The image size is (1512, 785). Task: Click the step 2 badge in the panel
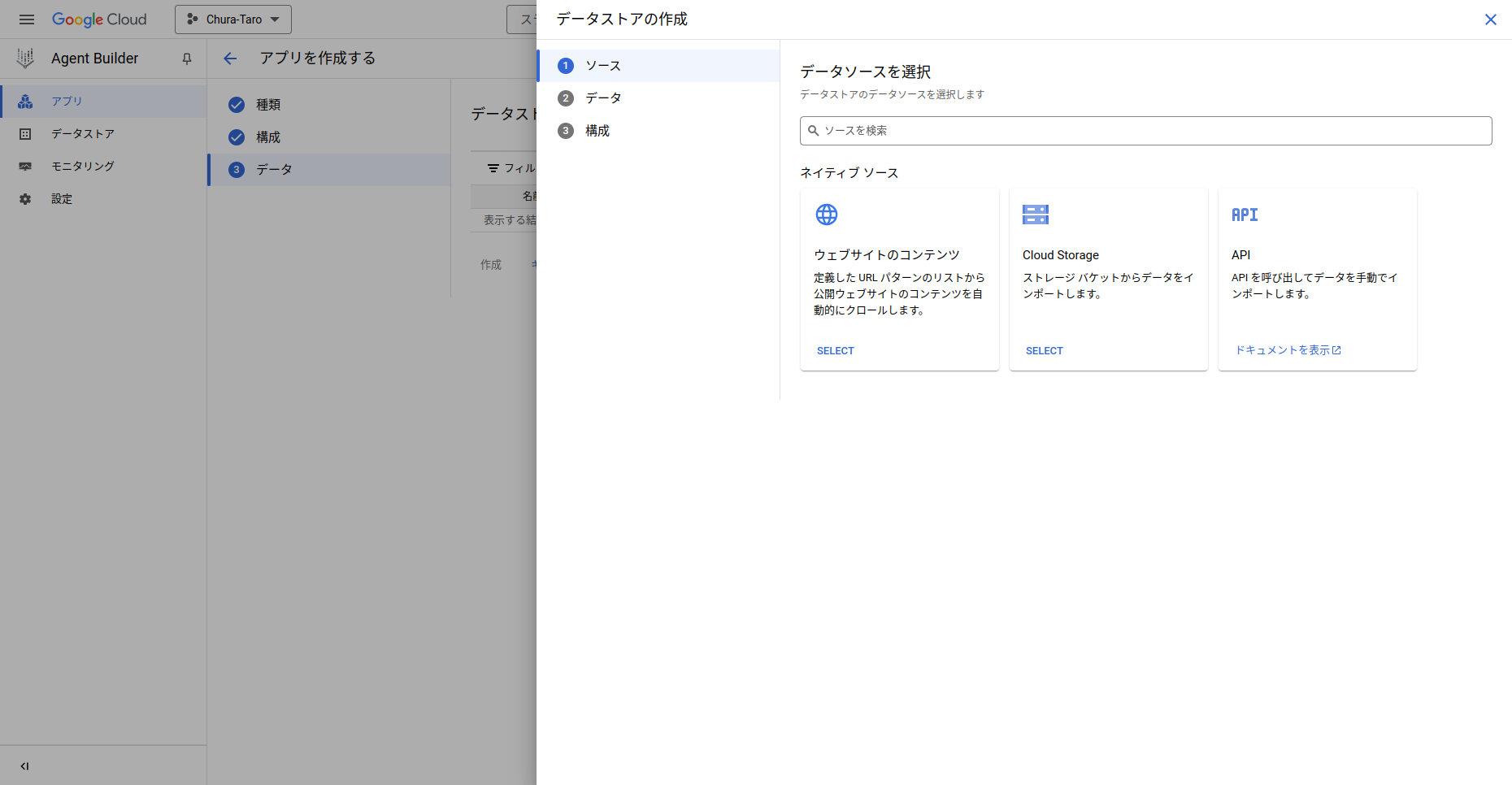click(566, 98)
